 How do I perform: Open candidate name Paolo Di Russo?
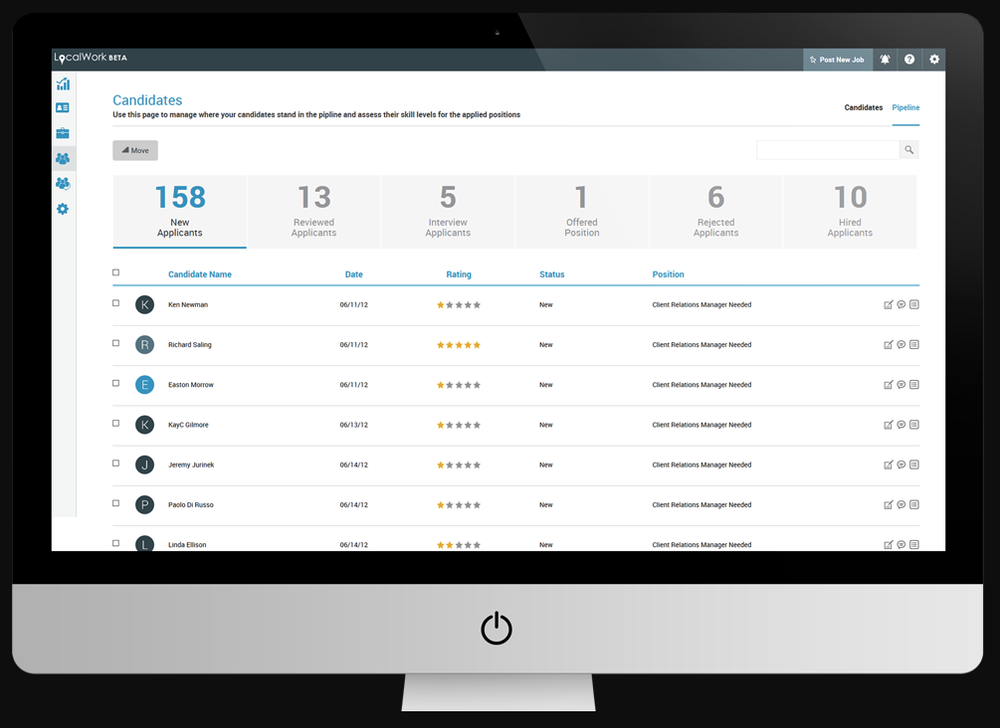(x=191, y=505)
